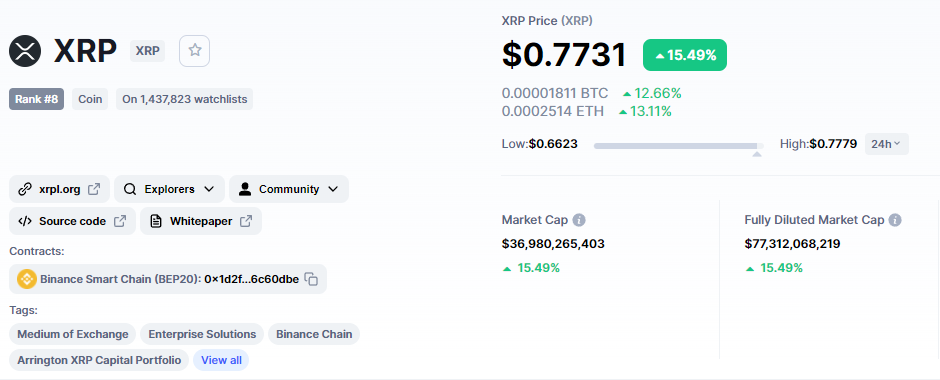Show info icon beside Market Cap

[x=579, y=220]
